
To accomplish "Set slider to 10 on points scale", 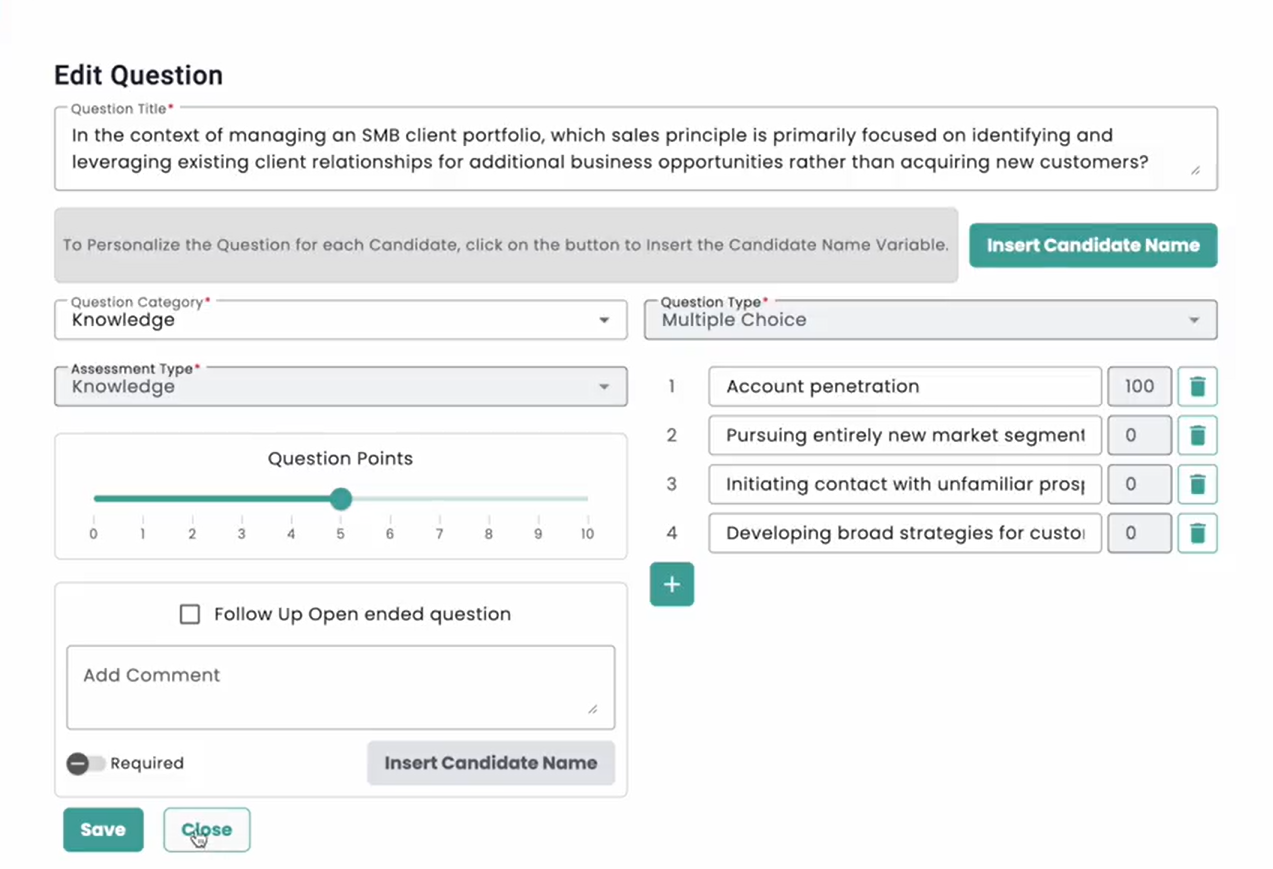I will [587, 498].
